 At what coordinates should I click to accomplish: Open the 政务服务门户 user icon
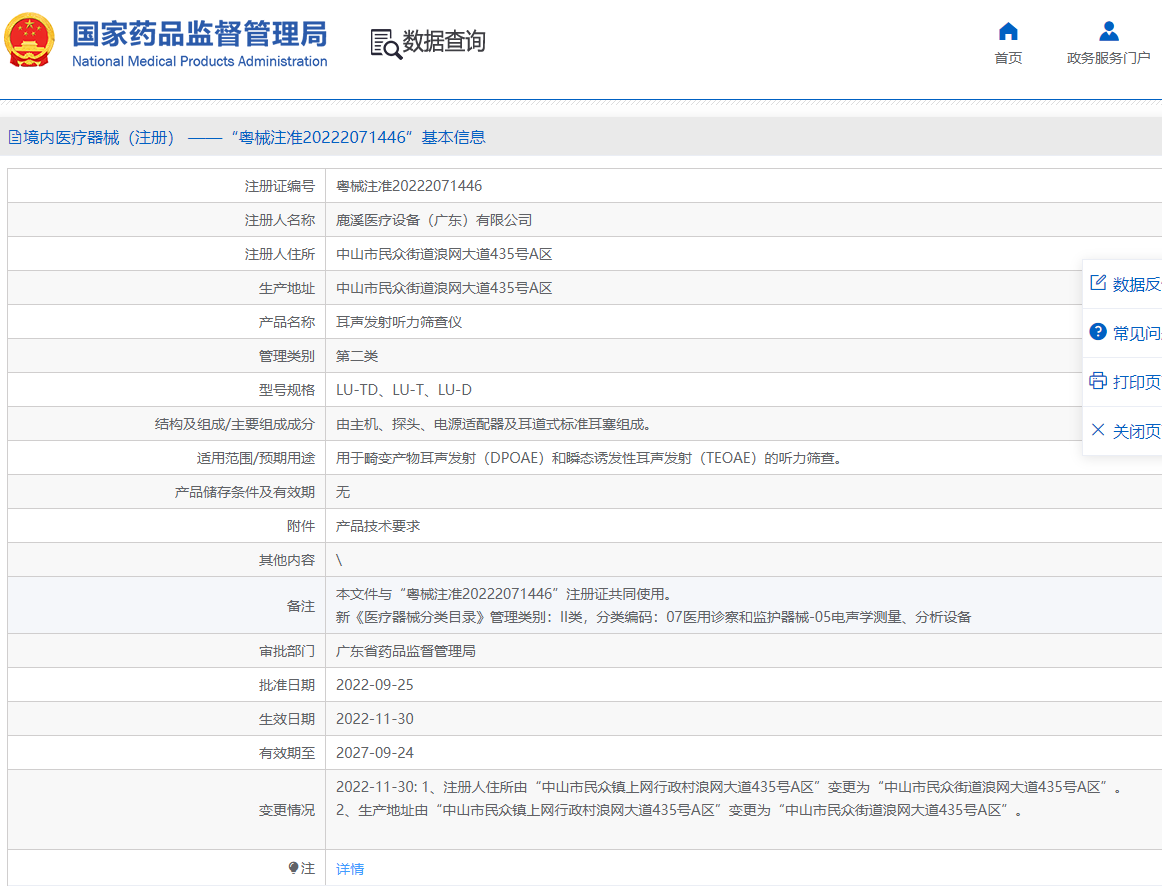1109,31
